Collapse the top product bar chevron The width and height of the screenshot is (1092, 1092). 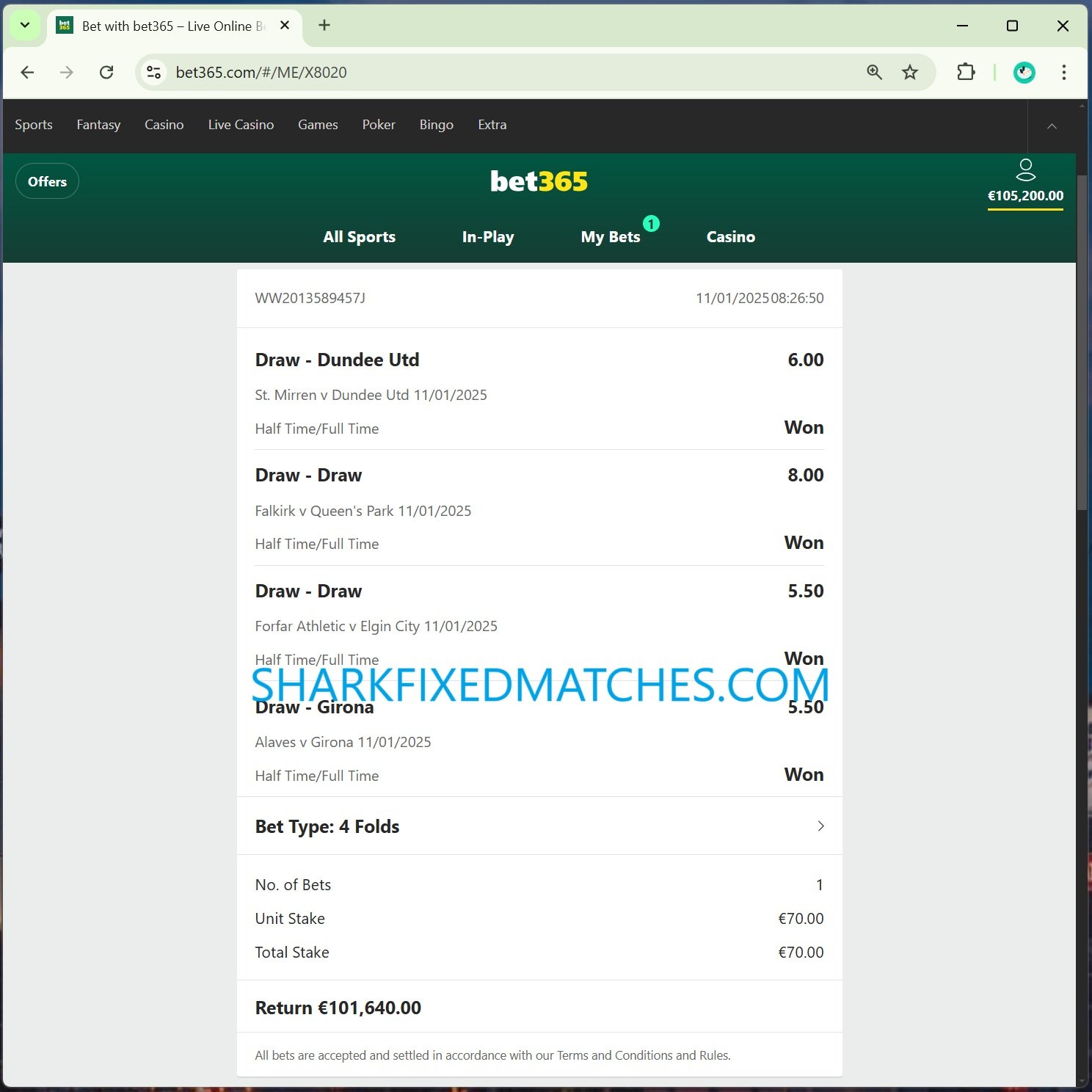[1052, 126]
